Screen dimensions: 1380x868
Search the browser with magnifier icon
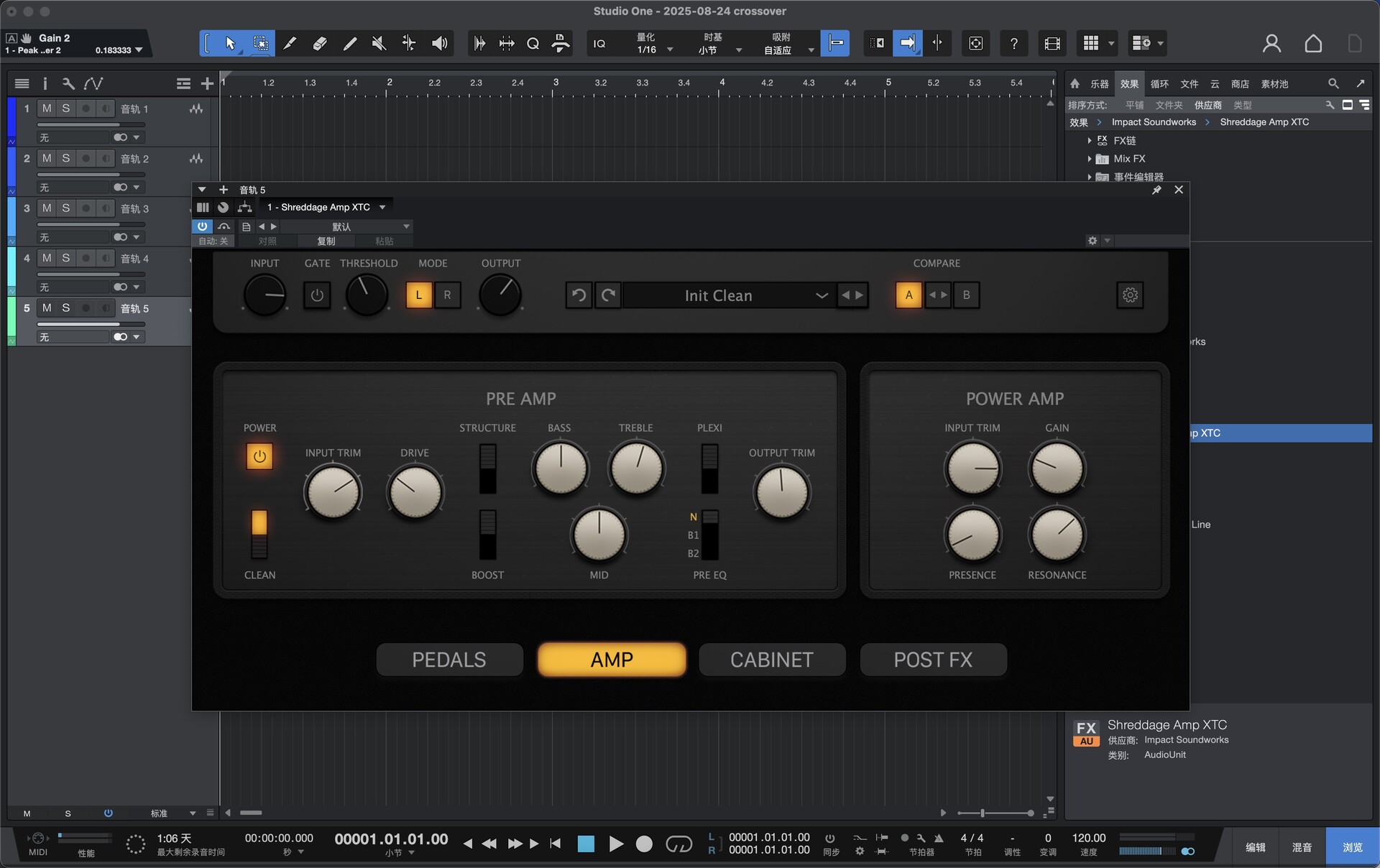1333,84
